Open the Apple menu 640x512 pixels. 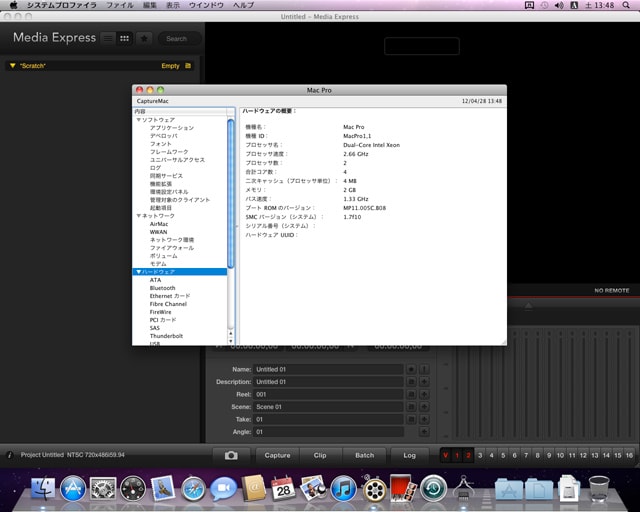tap(13, 5)
